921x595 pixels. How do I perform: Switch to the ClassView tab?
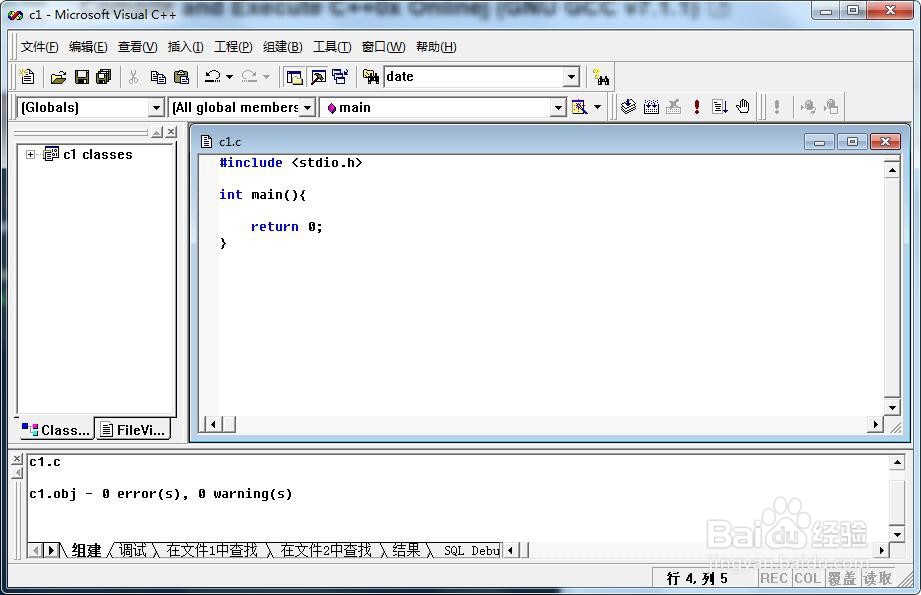coord(56,430)
